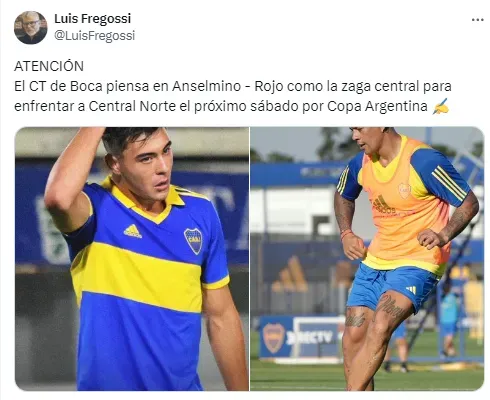The width and height of the screenshot is (490, 400).
Task: Click the Adidas logo on the fence backdrop
Action: coord(289,274)
